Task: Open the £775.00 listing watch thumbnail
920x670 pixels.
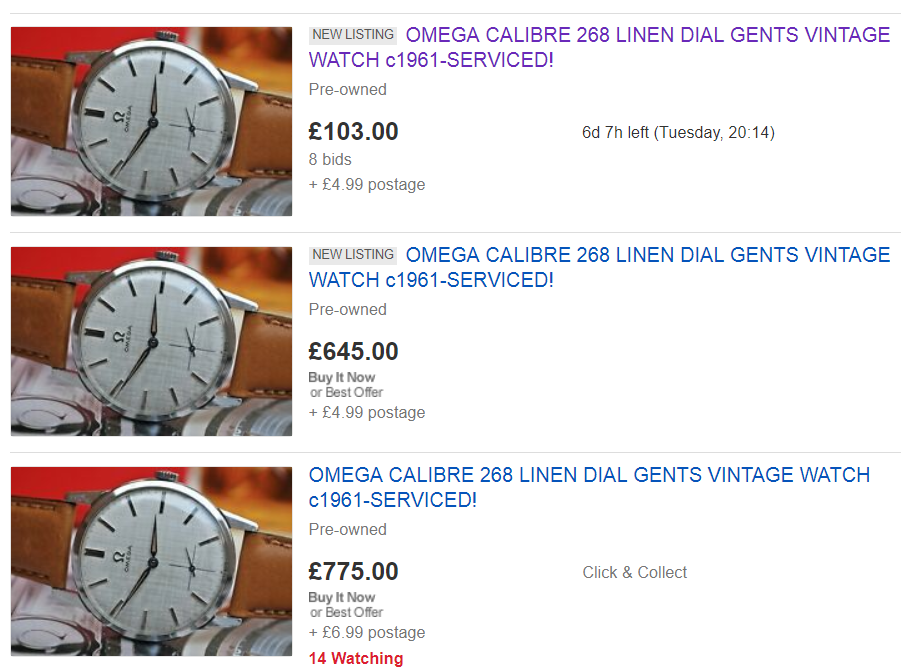Action: tap(151, 561)
